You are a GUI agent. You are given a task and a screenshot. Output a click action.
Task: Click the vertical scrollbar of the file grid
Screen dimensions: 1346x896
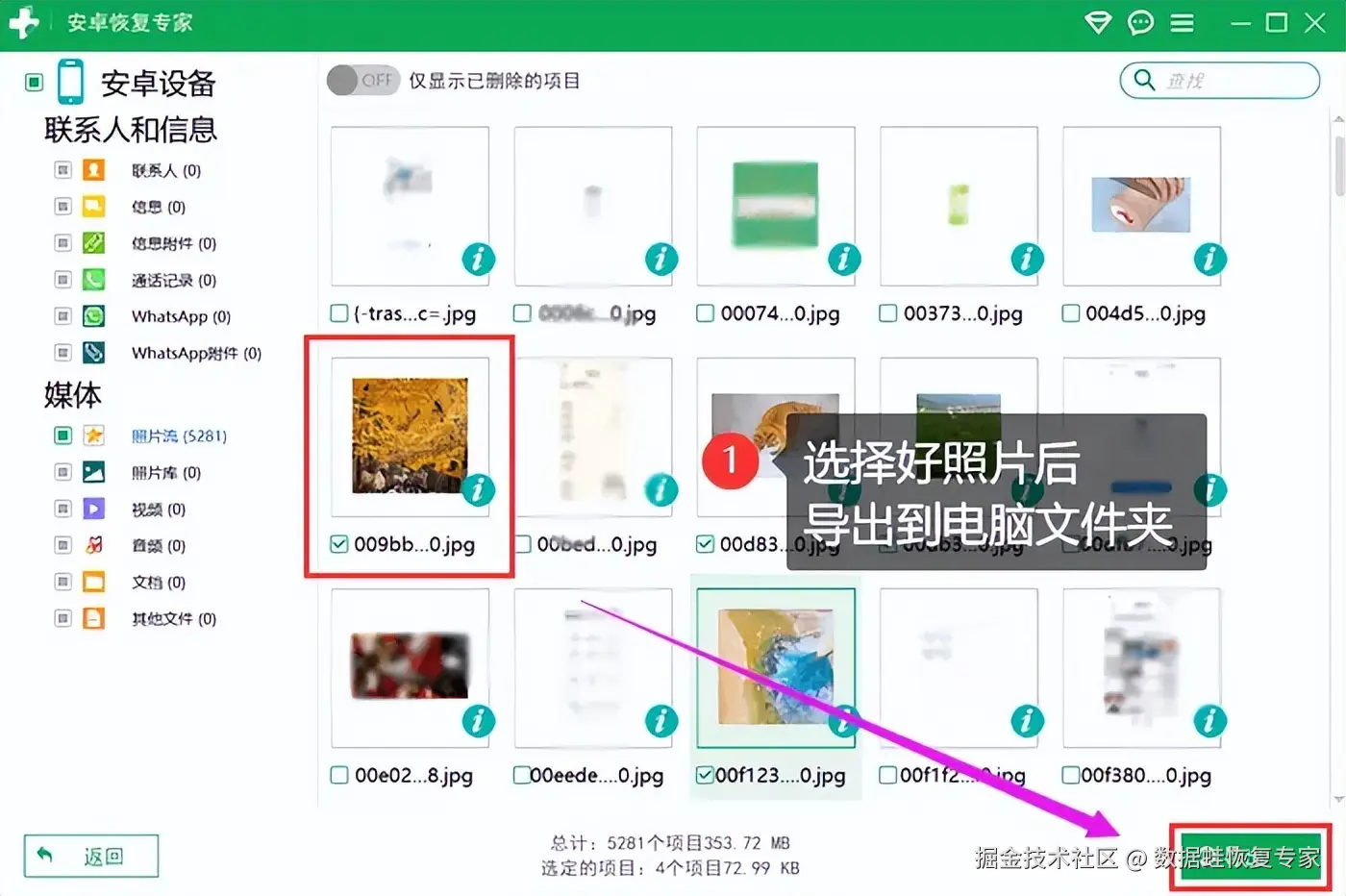click(1339, 166)
